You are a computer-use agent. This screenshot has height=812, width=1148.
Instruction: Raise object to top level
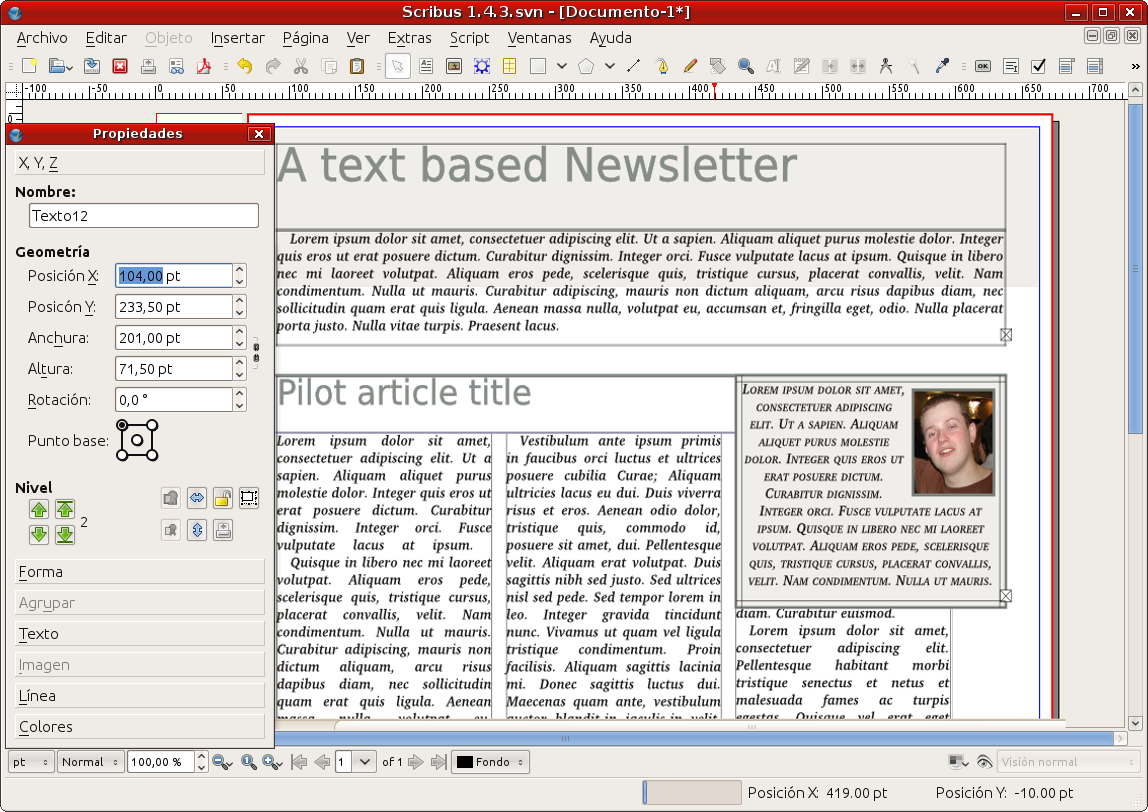tap(65, 510)
